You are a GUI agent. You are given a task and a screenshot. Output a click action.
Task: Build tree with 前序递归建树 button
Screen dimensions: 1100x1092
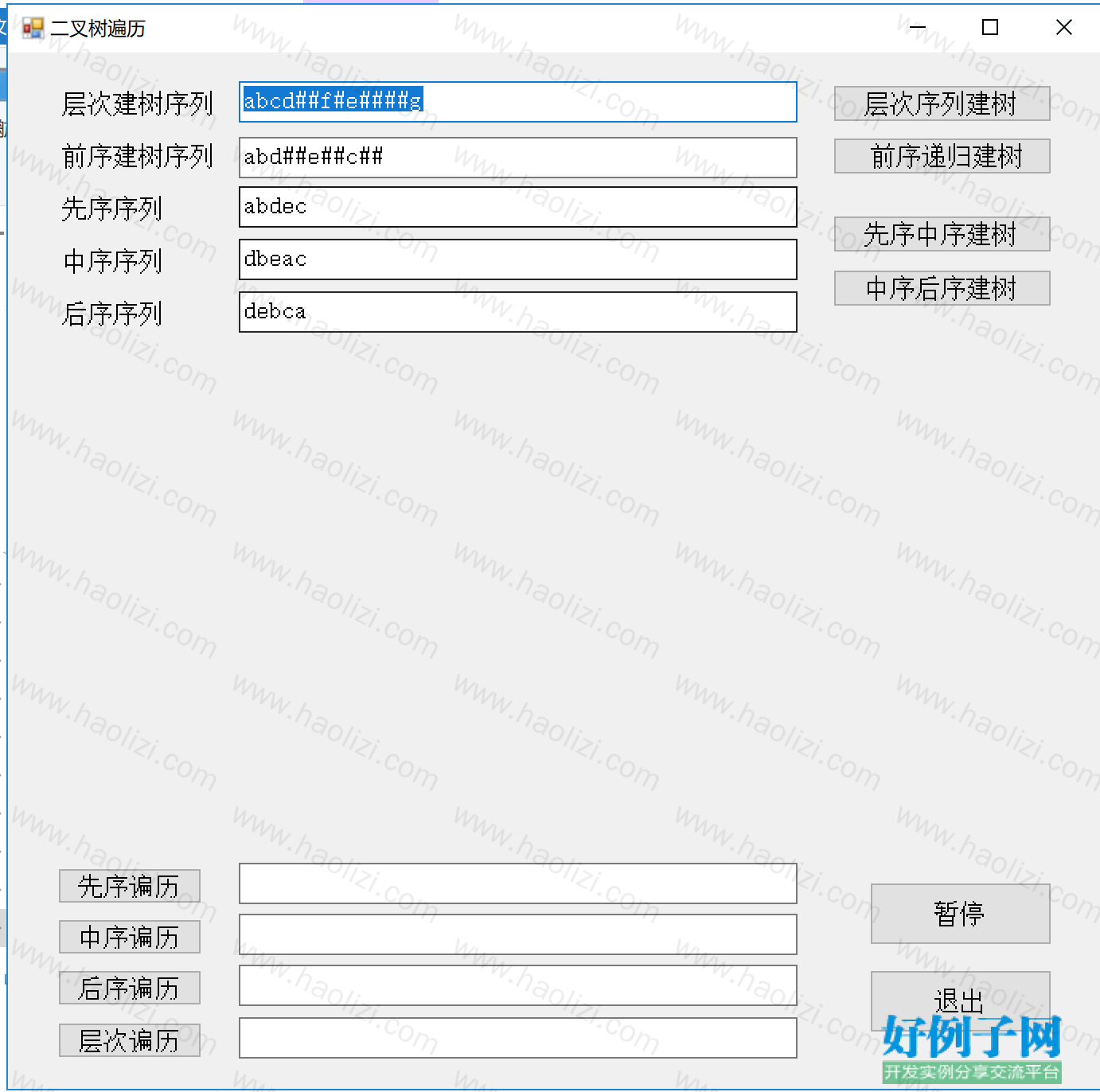(x=942, y=156)
